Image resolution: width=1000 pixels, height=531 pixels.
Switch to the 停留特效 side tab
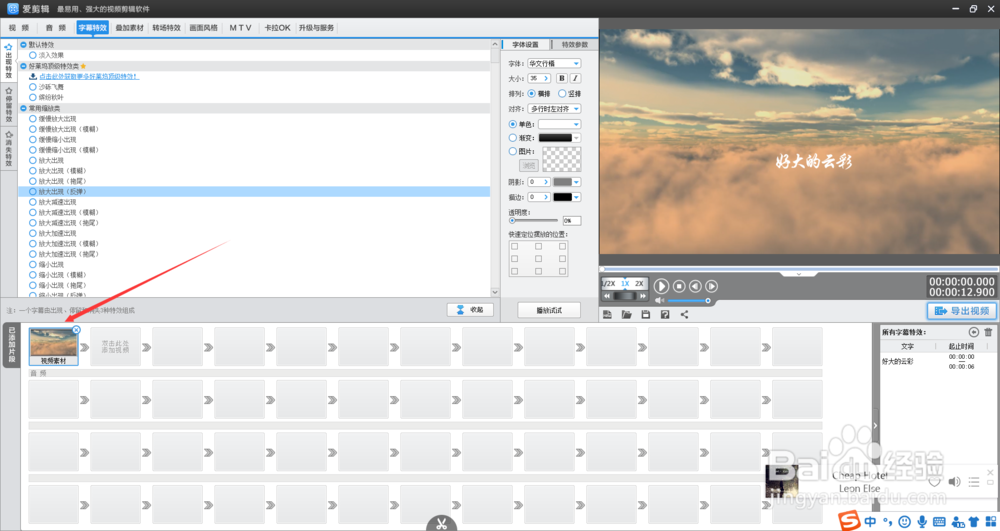pyautogui.click(x=9, y=105)
